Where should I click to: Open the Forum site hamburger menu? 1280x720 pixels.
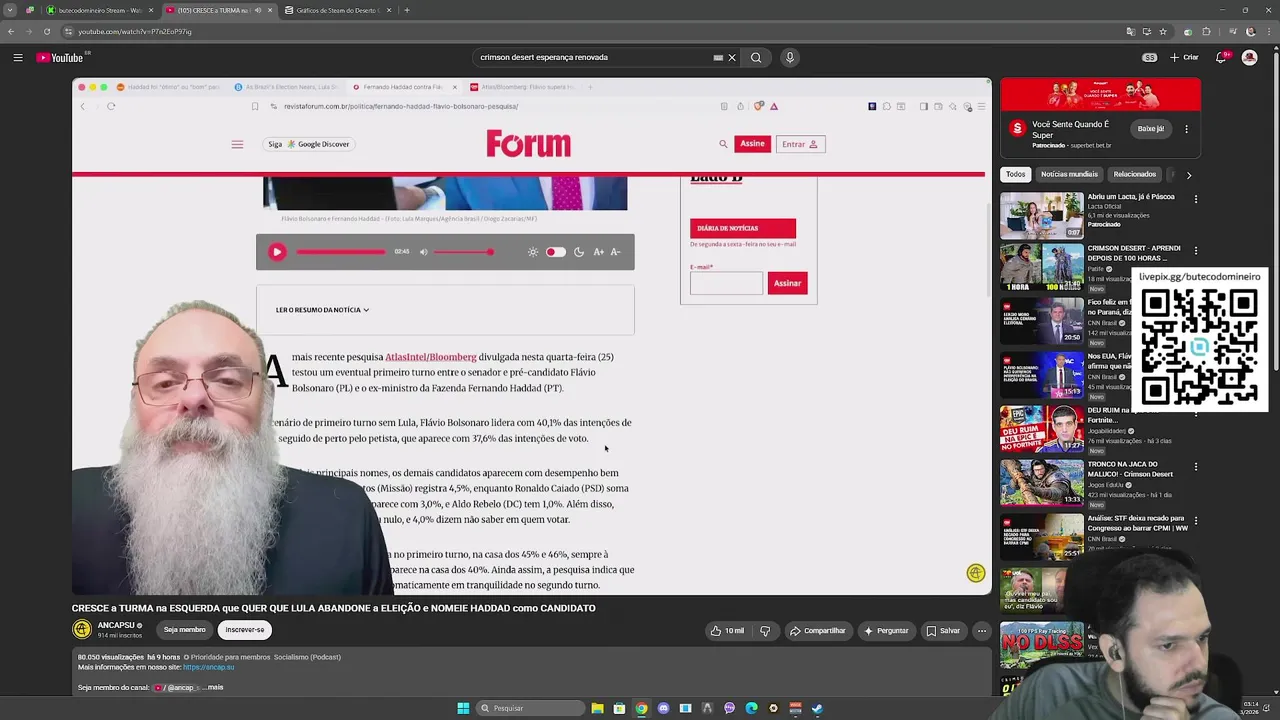(x=237, y=144)
